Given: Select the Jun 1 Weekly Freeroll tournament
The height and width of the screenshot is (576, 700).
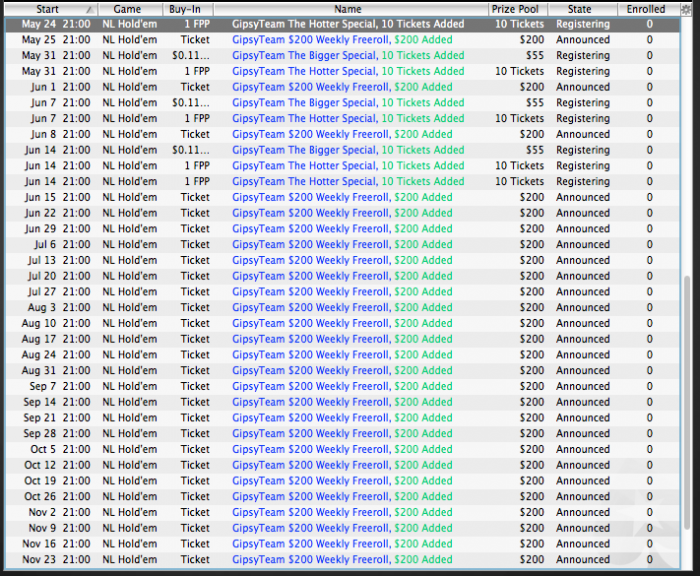Looking at the screenshot, I should pyautogui.click(x=342, y=87).
